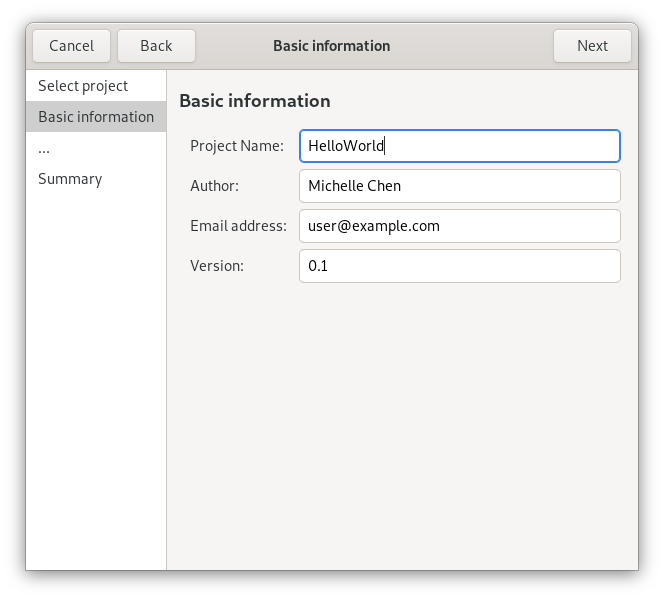Click header bar space between Back and title
Screen dimensions: 664x599
click(232, 46)
